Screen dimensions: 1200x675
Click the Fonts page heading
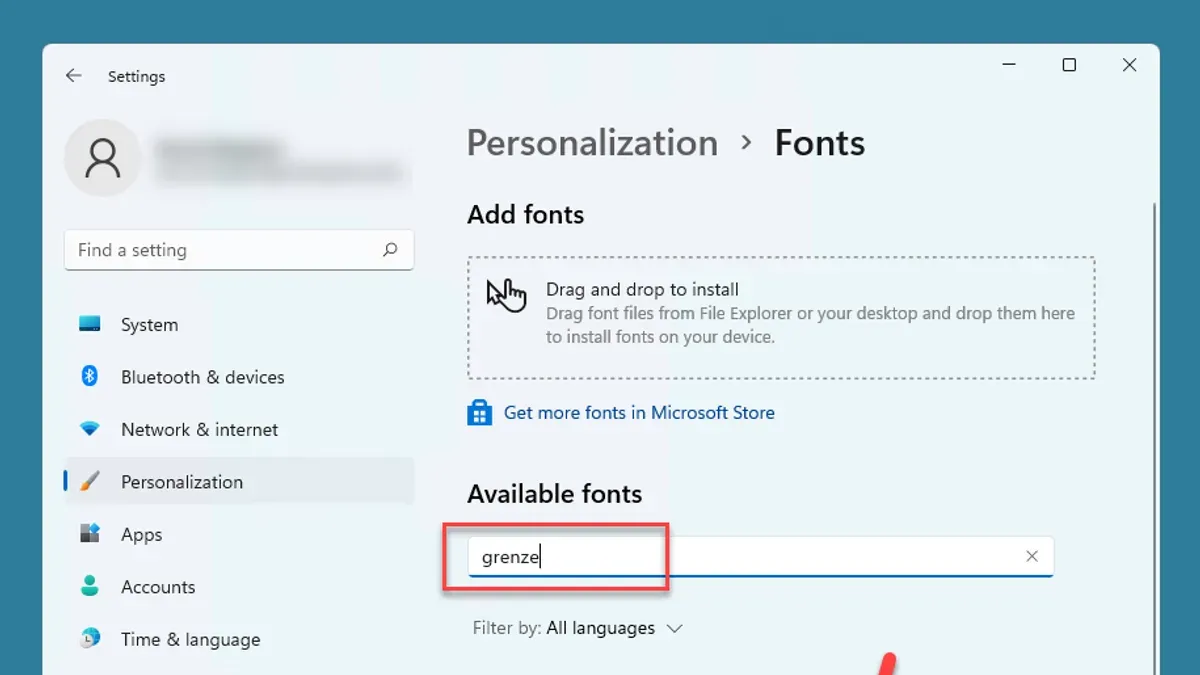pyautogui.click(x=820, y=143)
